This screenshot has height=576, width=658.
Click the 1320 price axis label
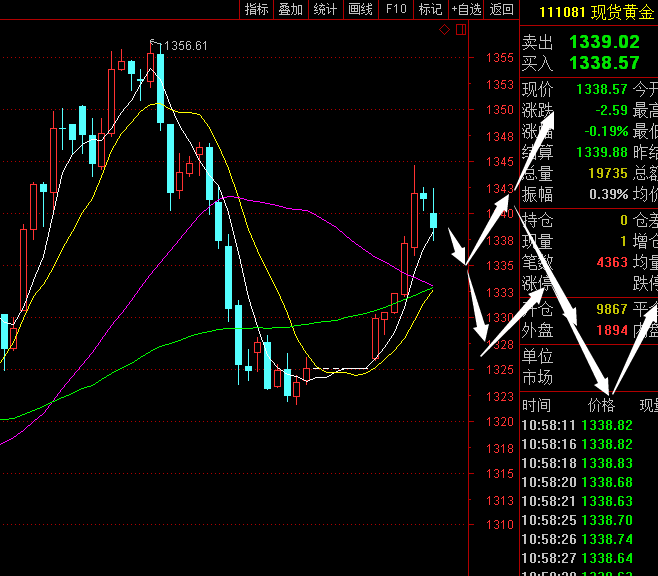(x=500, y=422)
